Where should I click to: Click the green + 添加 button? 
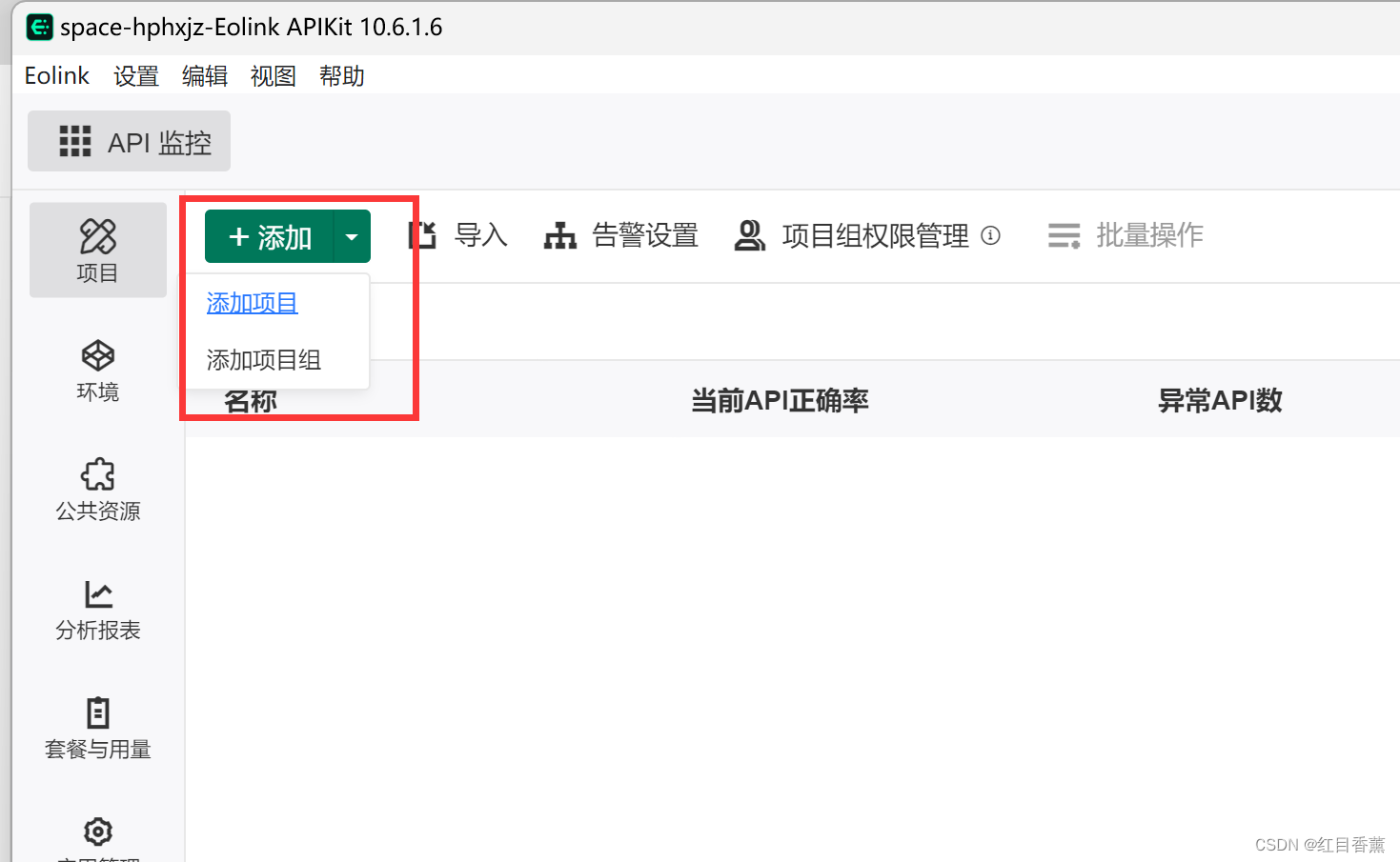coord(270,236)
